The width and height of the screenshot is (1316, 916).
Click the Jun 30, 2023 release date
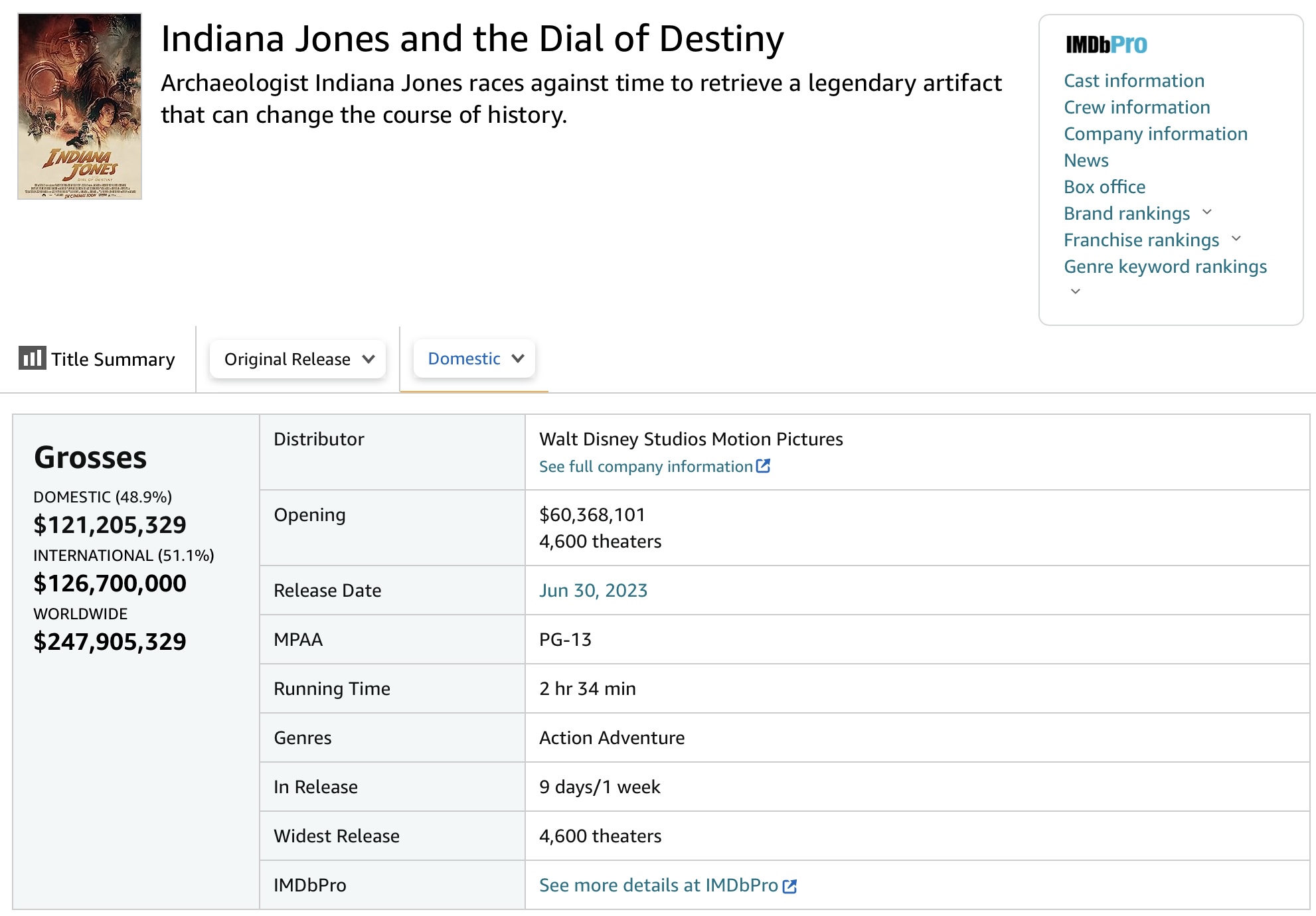593,591
